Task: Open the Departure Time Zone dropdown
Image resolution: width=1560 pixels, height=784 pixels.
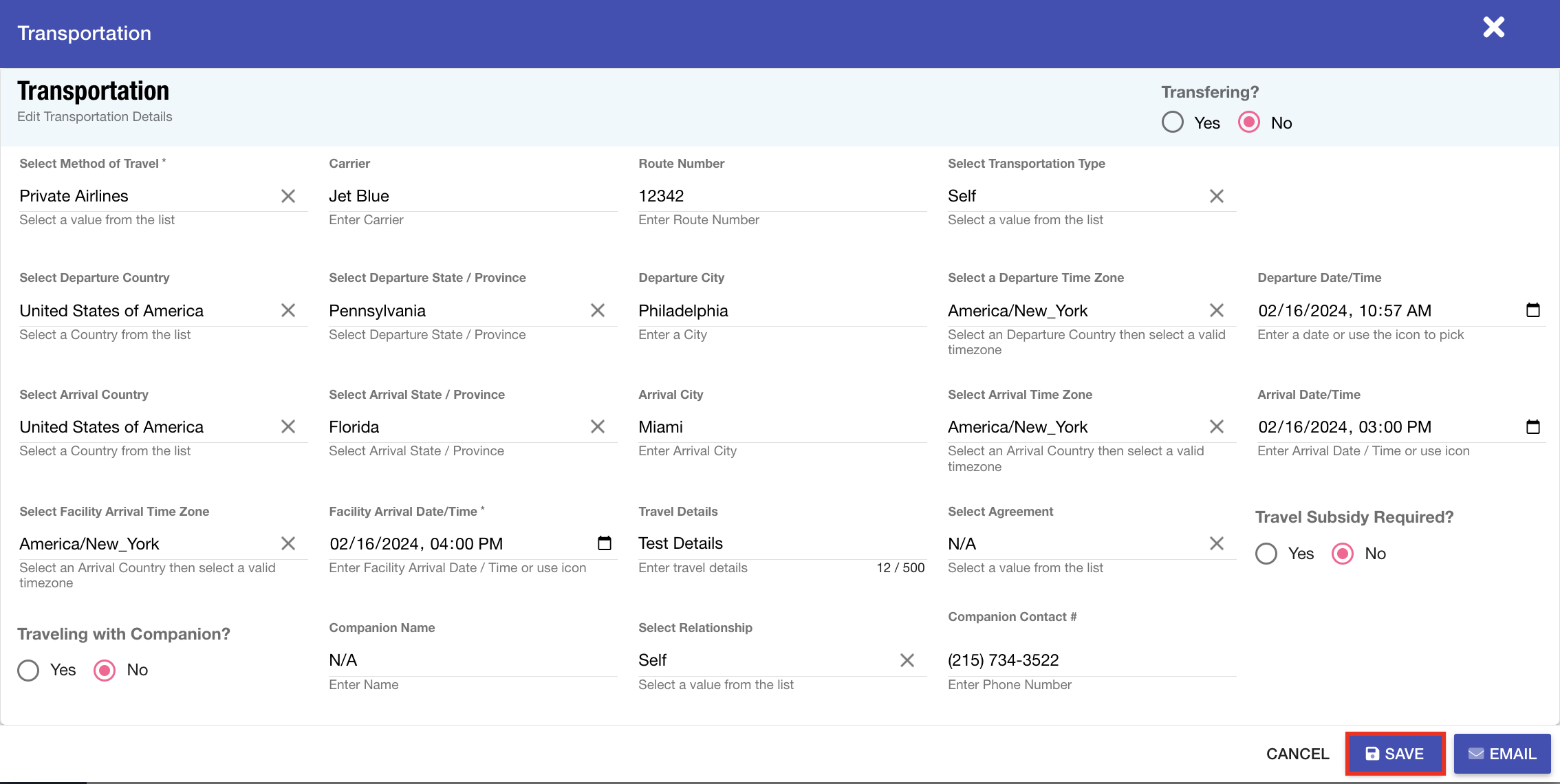Action: pos(1073,311)
